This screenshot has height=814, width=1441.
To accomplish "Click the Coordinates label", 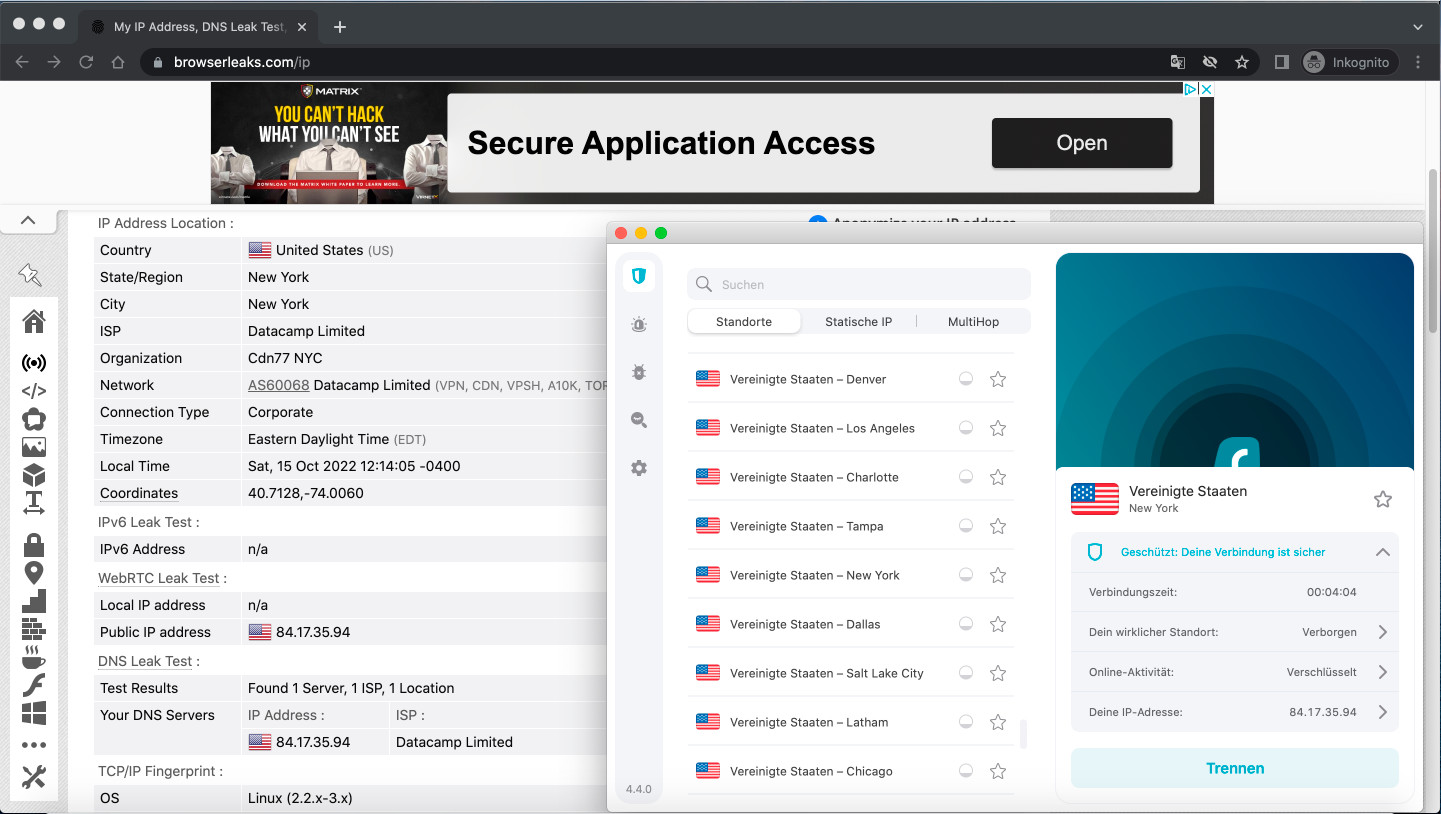I will tap(139, 493).
